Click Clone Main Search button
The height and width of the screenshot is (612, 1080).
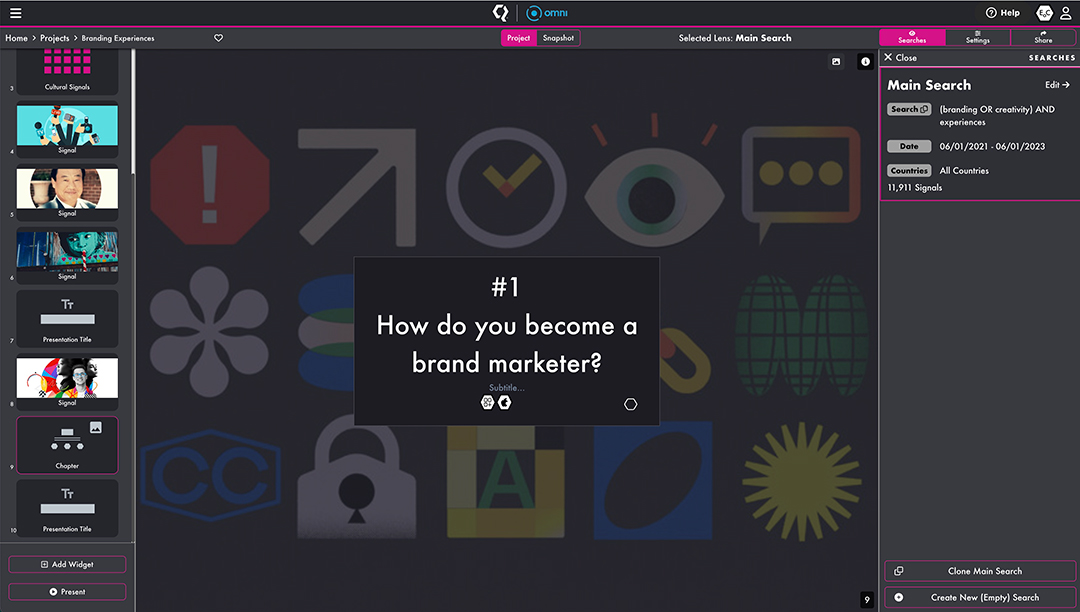[x=980, y=571]
